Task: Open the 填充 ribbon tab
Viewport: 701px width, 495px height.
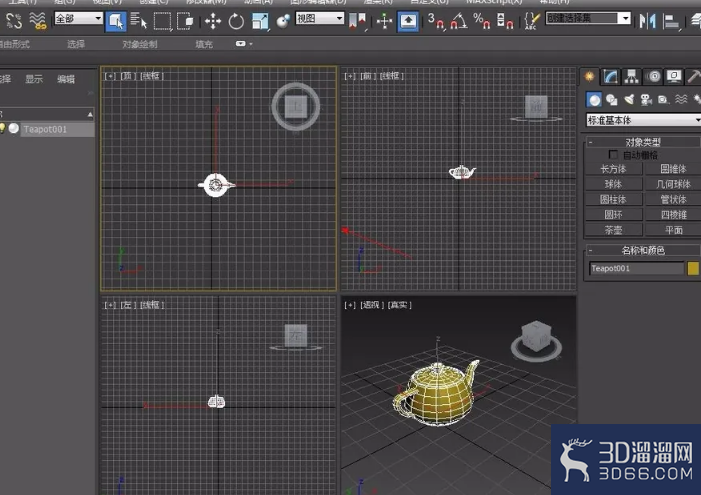Action: (x=204, y=44)
